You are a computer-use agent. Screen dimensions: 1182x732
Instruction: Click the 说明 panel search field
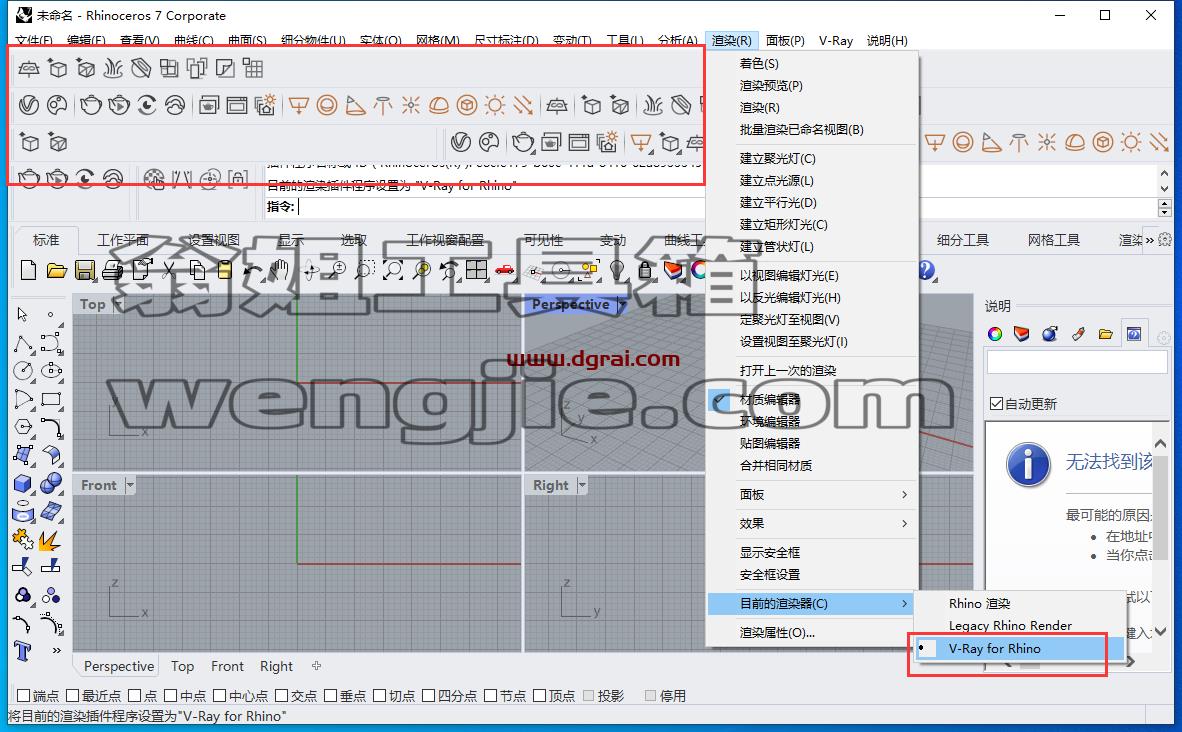pyautogui.click(x=1076, y=363)
